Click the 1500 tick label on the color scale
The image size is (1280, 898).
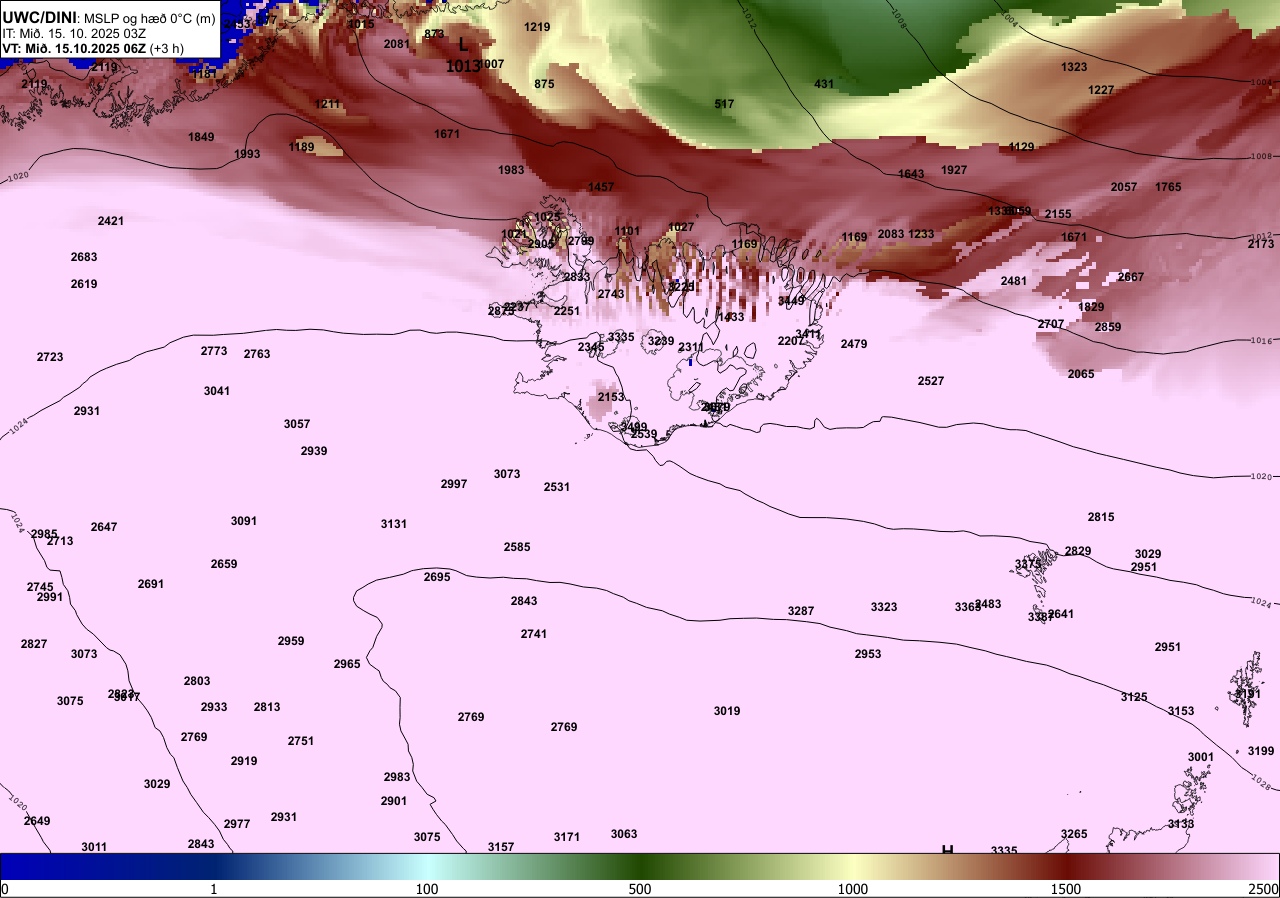[x=1066, y=889]
